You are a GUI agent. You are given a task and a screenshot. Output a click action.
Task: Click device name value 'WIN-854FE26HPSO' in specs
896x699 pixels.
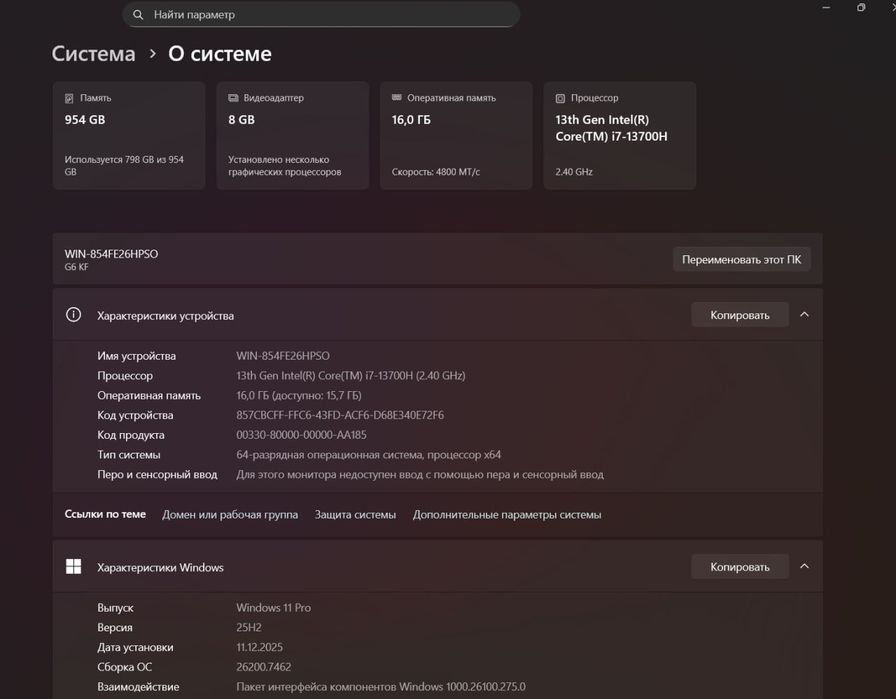[283, 356]
